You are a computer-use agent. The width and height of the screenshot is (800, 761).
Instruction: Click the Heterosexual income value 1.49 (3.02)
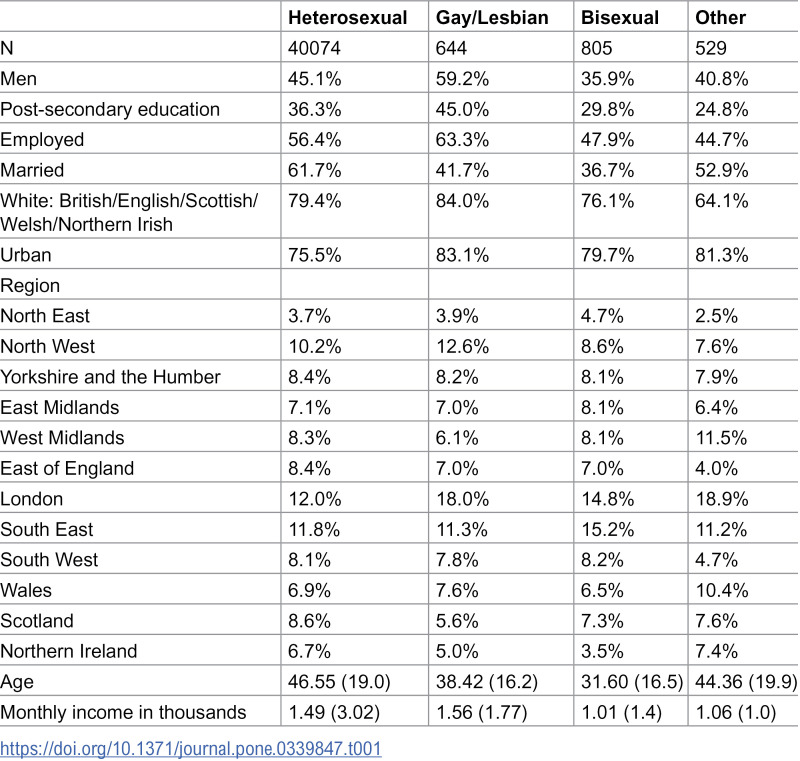pyautogui.click(x=334, y=712)
